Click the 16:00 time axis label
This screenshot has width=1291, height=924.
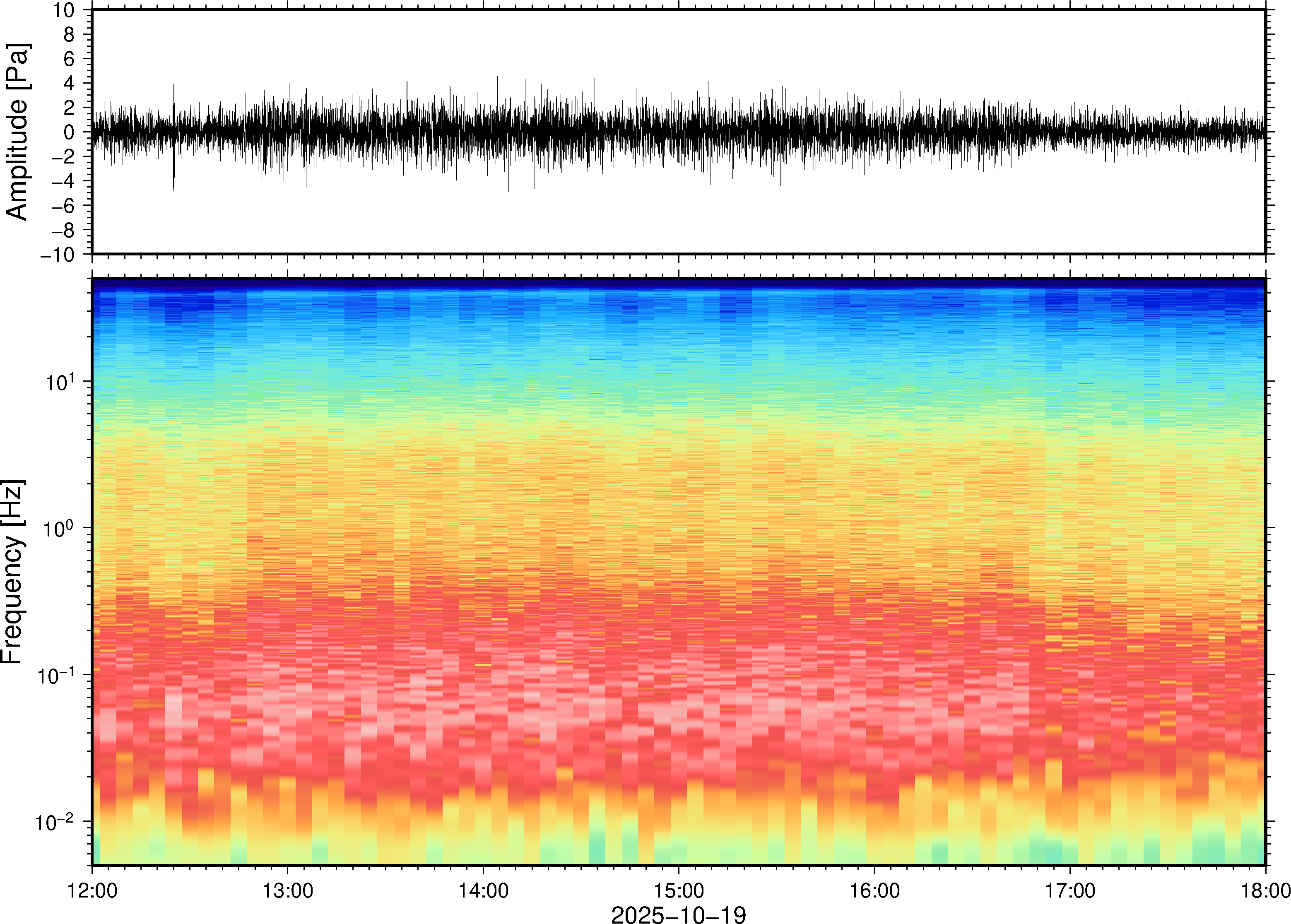click(874, 890)
